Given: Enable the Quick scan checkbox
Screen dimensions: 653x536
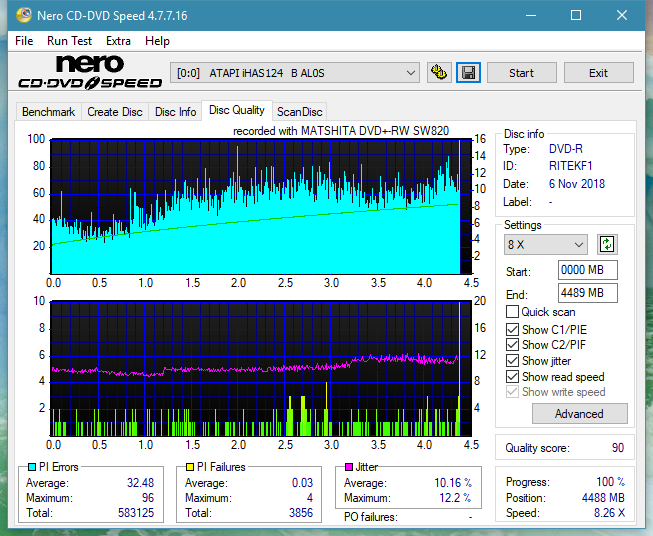Looking at the screenshot, I should point(512,312).
